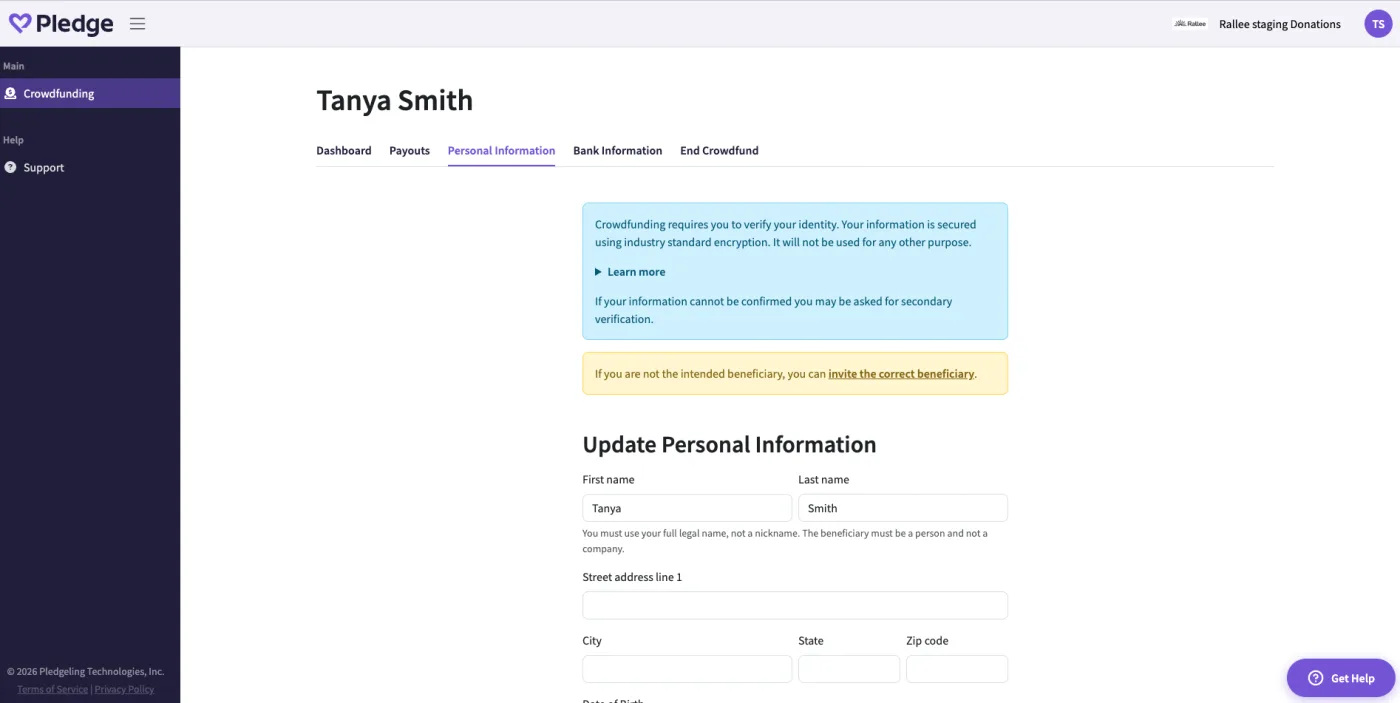Viewport: 1400px width, 703px height.
Task: Click the Get Help question icon
Action: tap(1315, 678)
